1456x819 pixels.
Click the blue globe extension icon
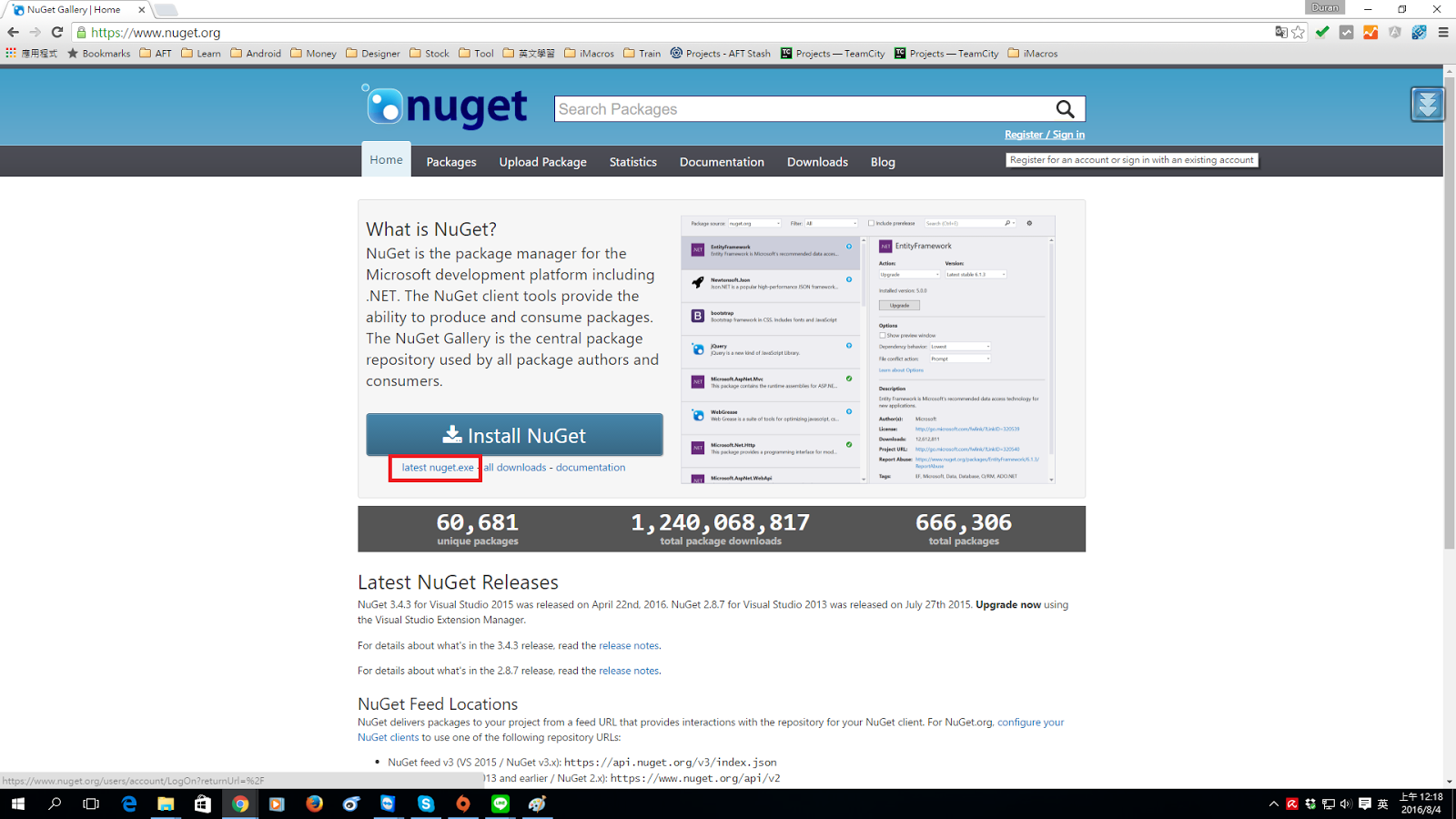pyautogui.click(x=1419, y=32)
